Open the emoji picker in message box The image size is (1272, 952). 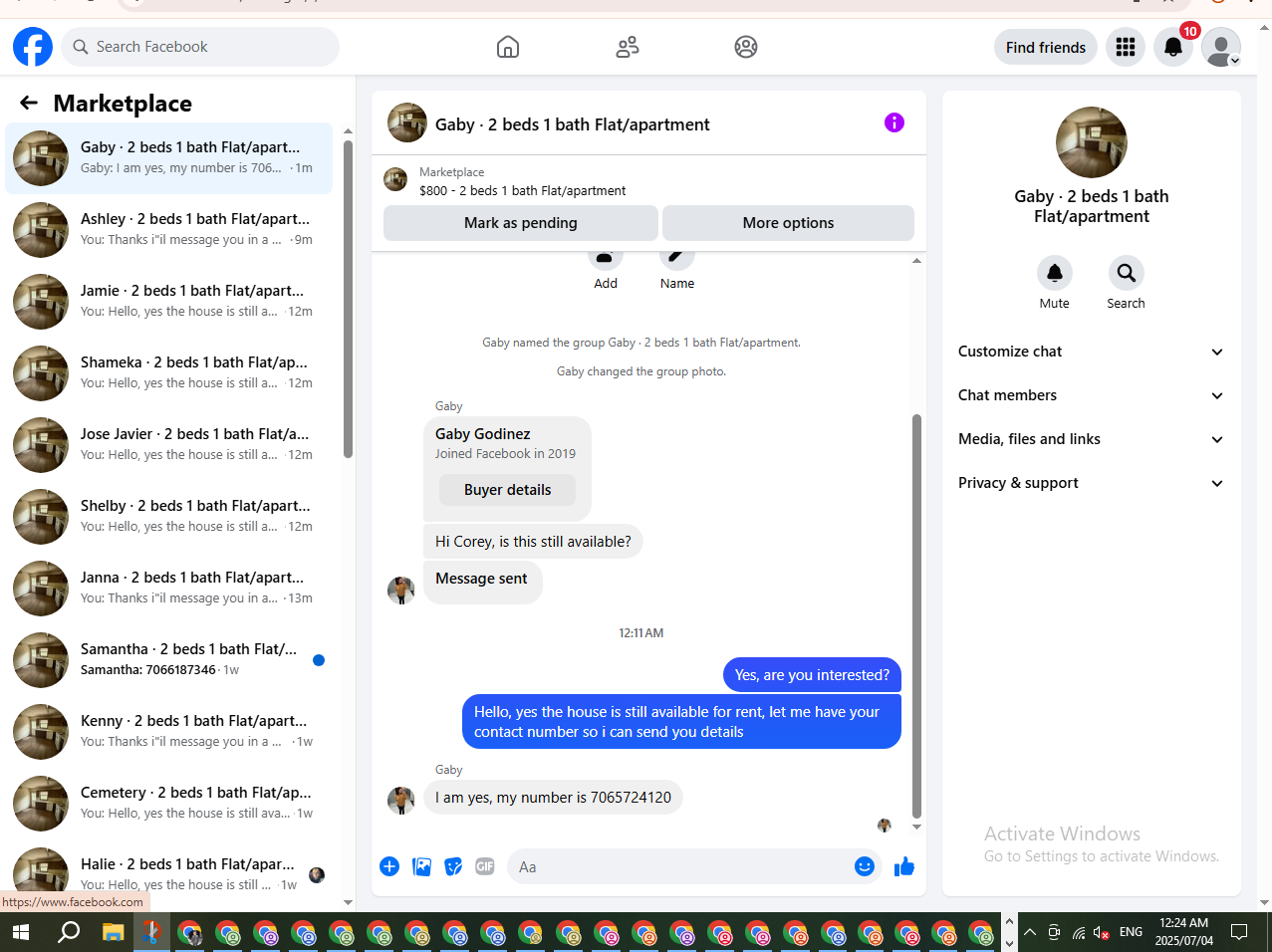pos(865,866)
